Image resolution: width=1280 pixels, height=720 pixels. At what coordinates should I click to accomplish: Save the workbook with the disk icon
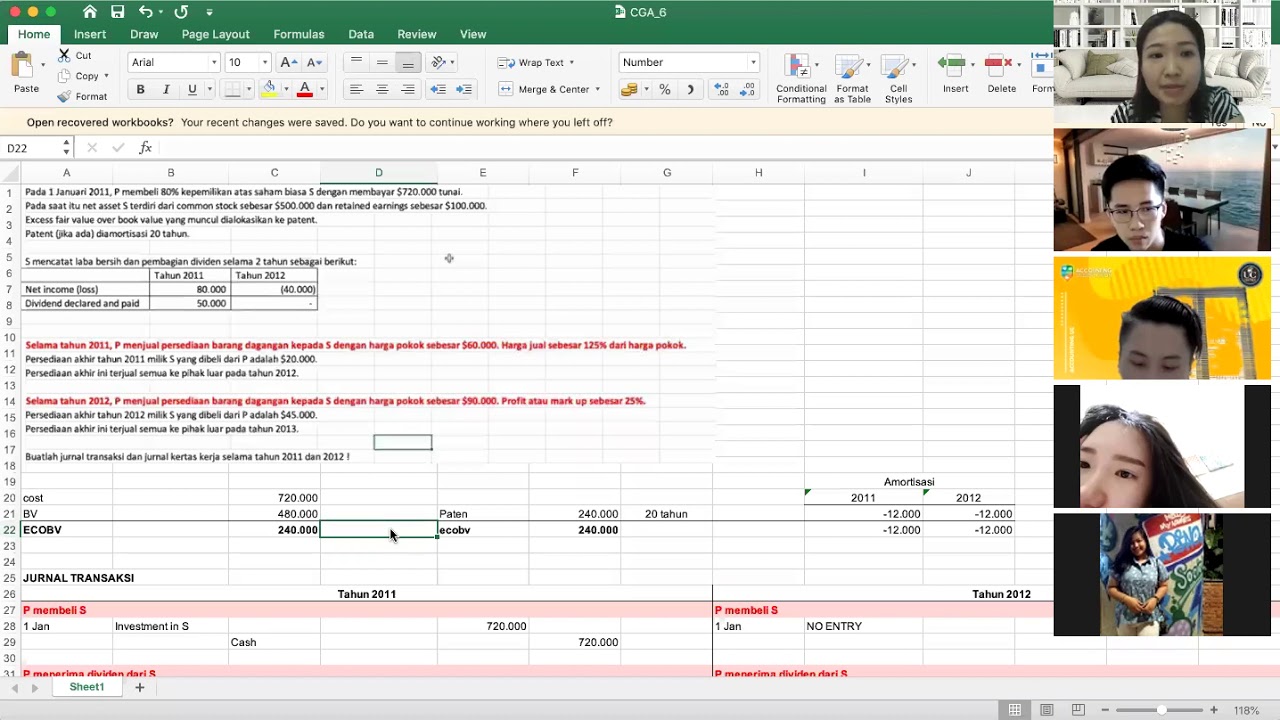pyautogui.click(x=118, y=12)
